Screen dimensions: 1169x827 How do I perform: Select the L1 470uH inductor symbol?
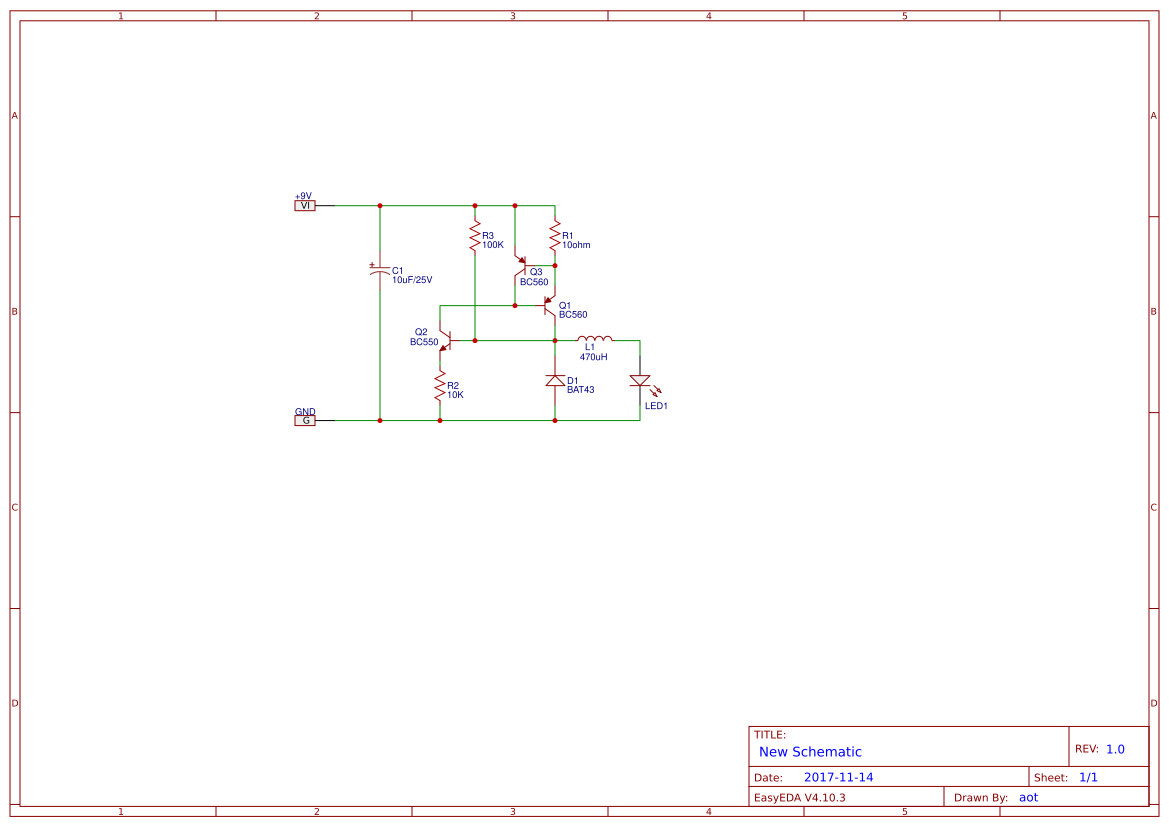click(593, 339)
